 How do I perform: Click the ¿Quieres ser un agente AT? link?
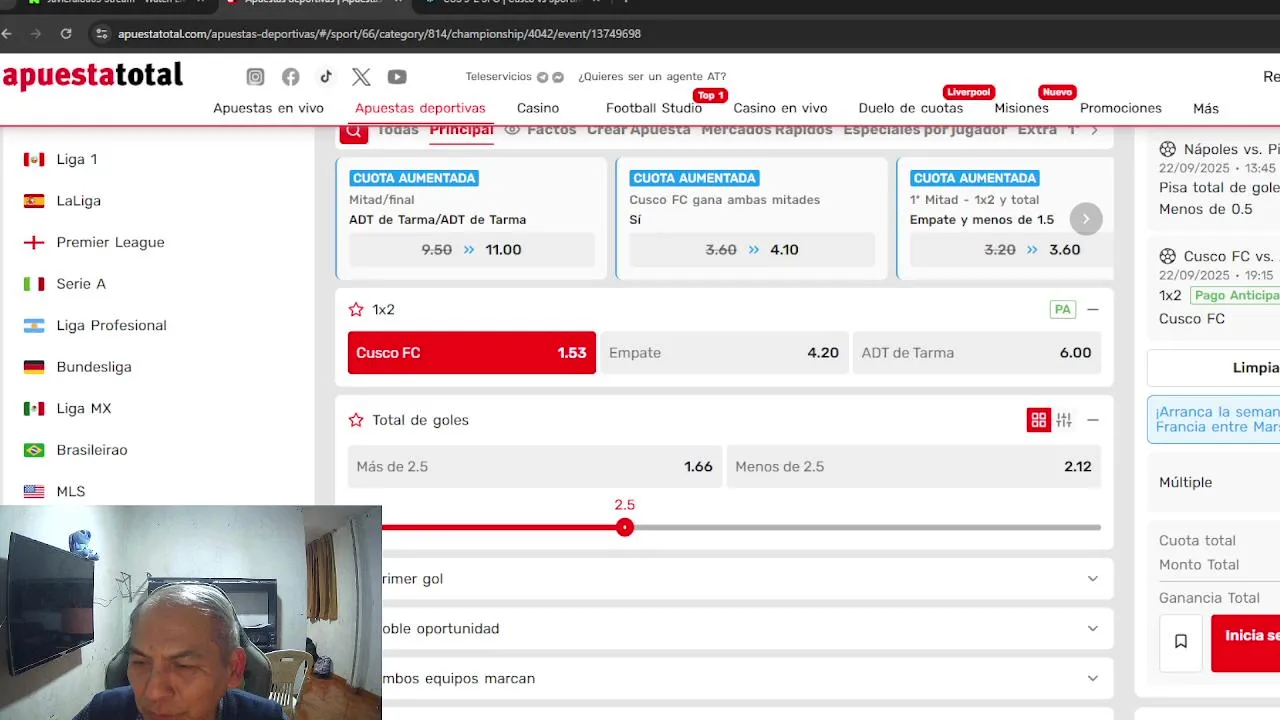tap(652, 77)
